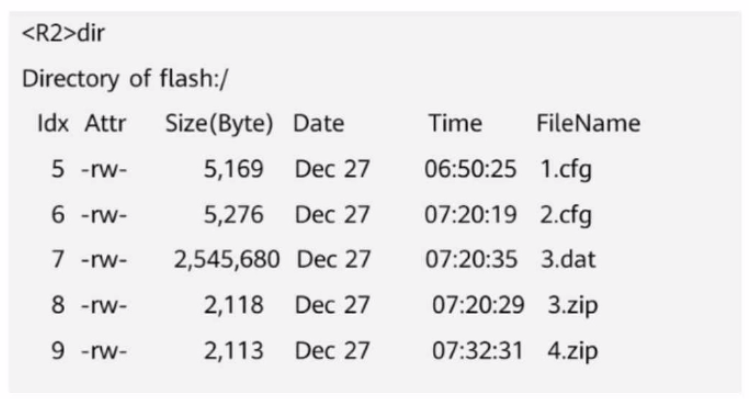Screen dimensions: 749x399
Task: Select file name 1.cfg
Action: 566,170
